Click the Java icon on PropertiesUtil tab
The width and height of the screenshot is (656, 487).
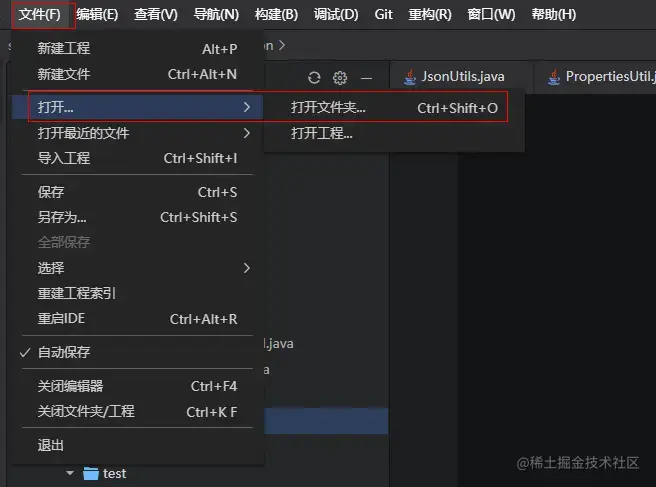[x=554, y=77]
